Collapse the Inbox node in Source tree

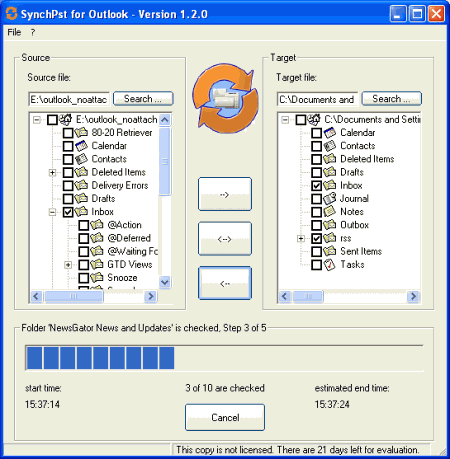(52, 212)
